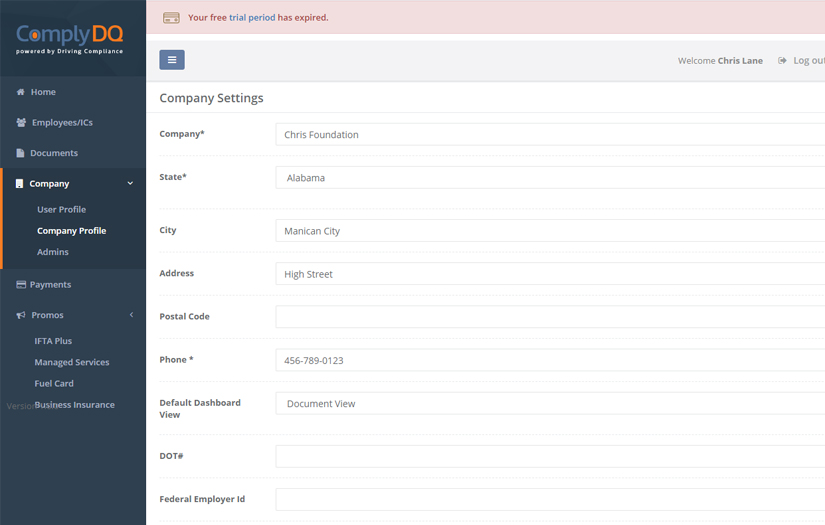Click the Default Dashboard View label
Screen dimensions: 825x525
[200, 409]
